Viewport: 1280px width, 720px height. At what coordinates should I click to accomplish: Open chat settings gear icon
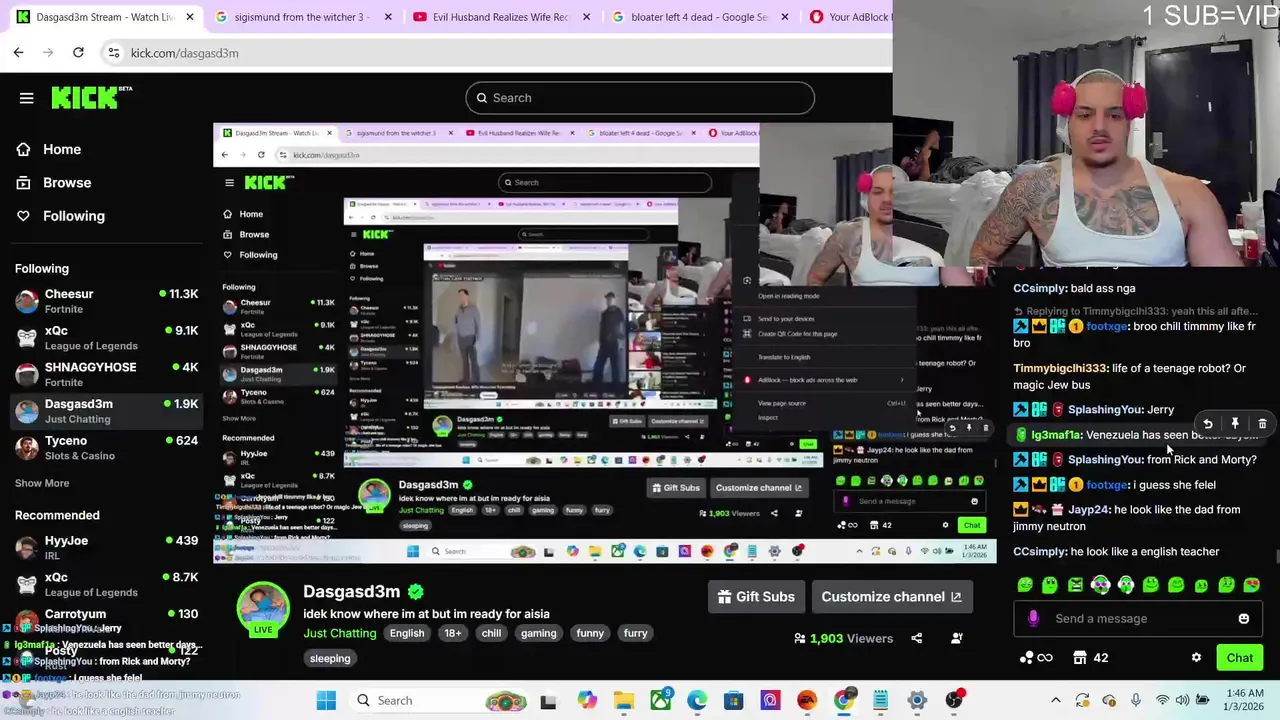pyautogui.click(x=1196, y=657)
